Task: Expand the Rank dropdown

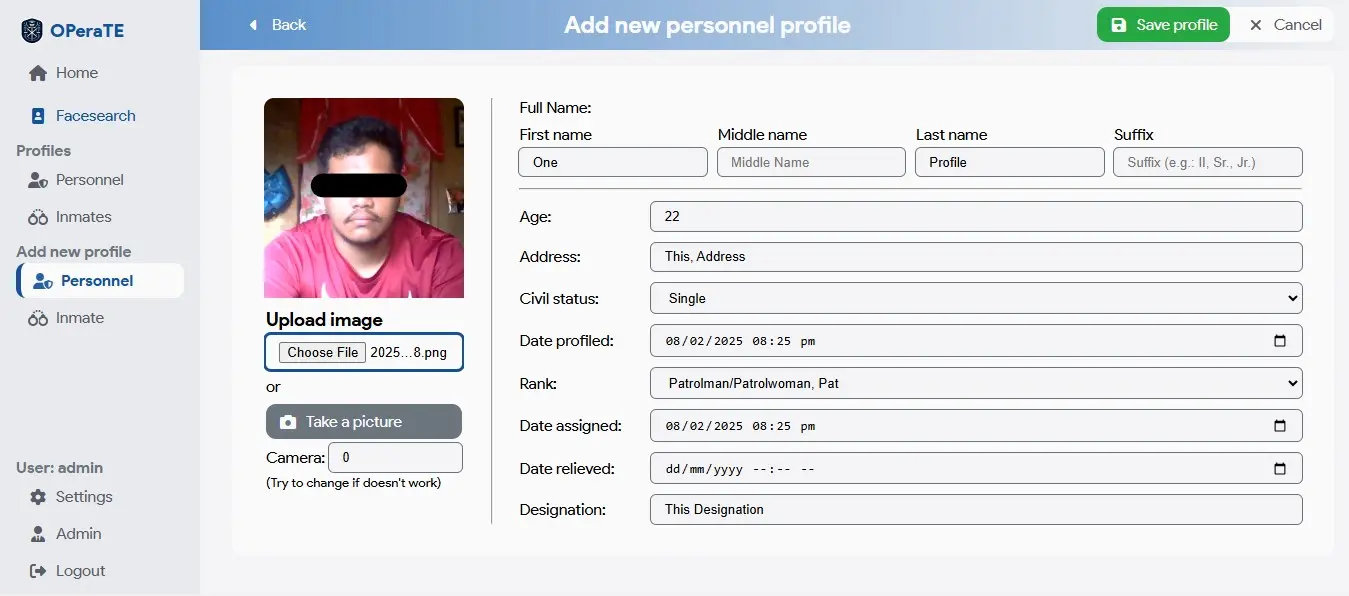Action: 976,383
